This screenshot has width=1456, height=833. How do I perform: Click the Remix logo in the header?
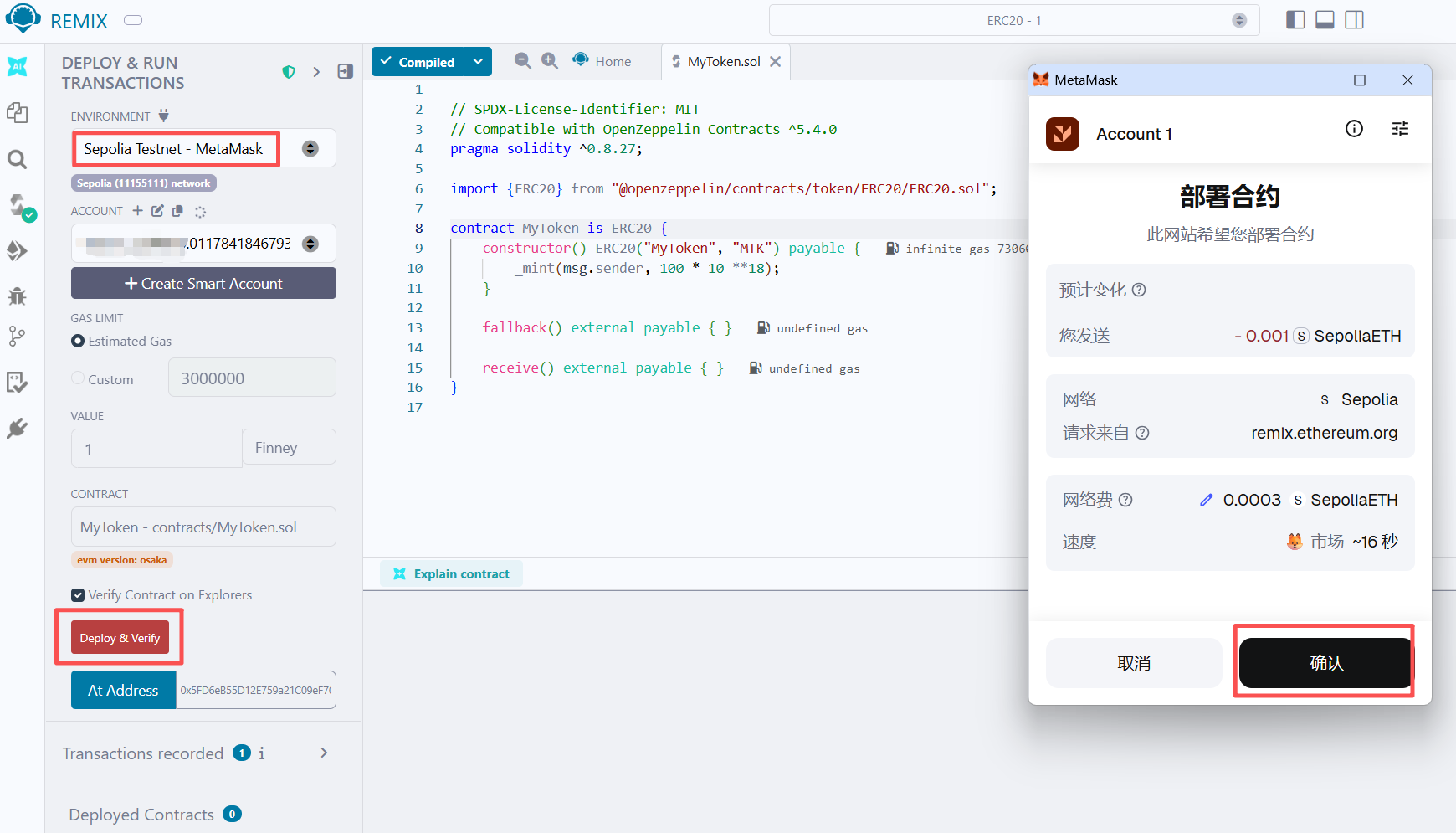tap(23, 18)
